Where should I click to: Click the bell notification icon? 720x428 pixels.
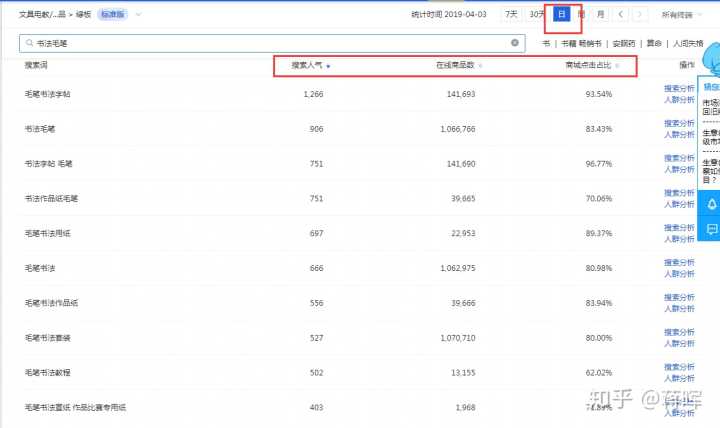click(x=711, y=204)
